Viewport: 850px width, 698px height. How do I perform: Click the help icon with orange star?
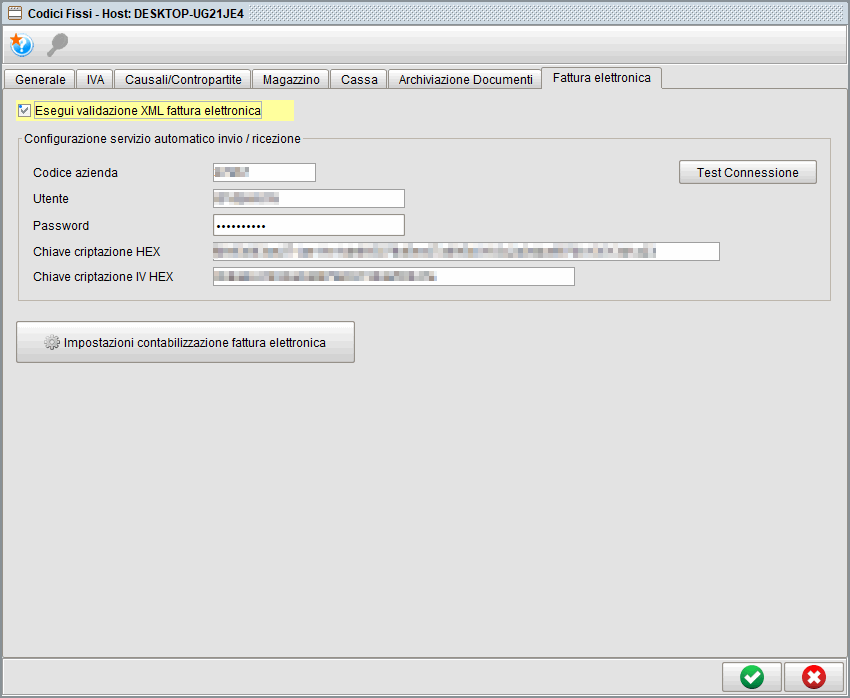[x=21, y=45]
